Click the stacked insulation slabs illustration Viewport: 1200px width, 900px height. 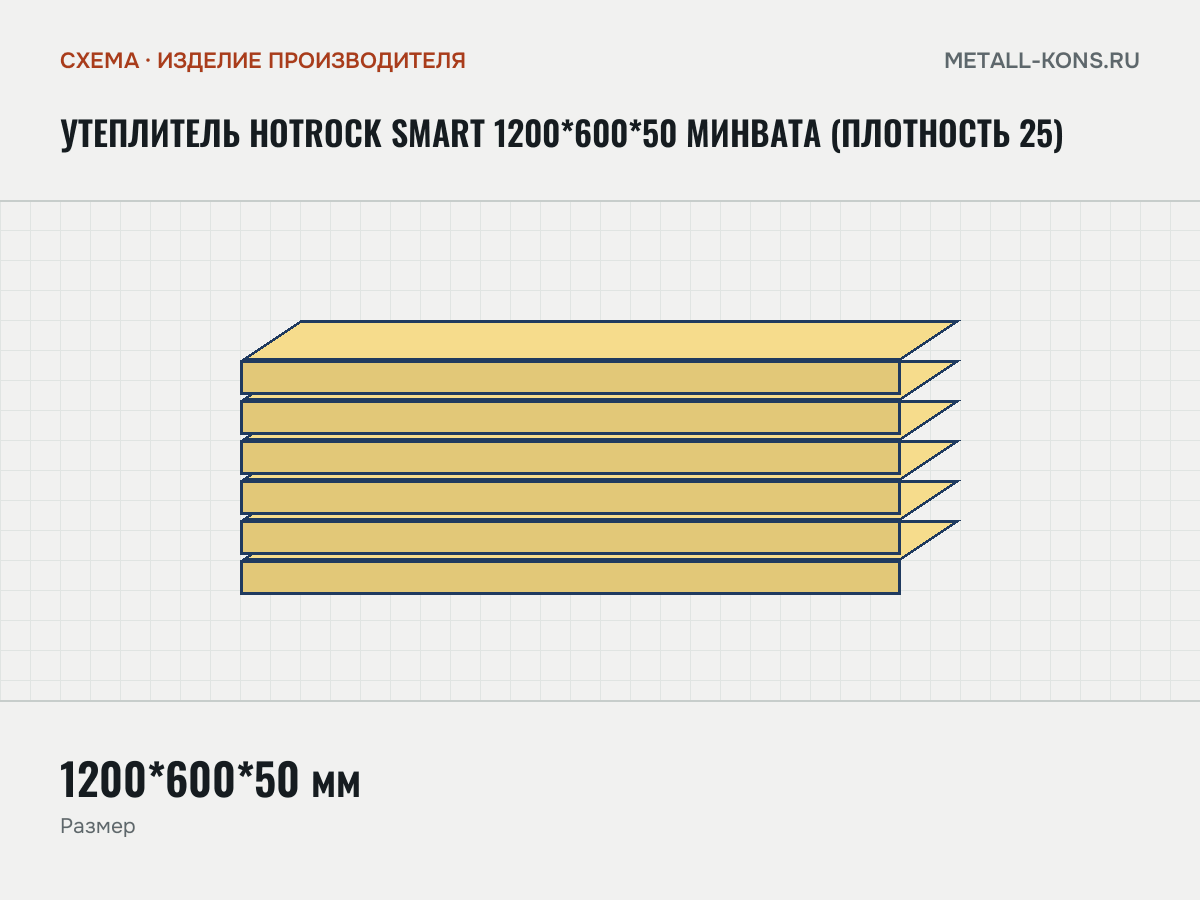(x=600, y=457)
